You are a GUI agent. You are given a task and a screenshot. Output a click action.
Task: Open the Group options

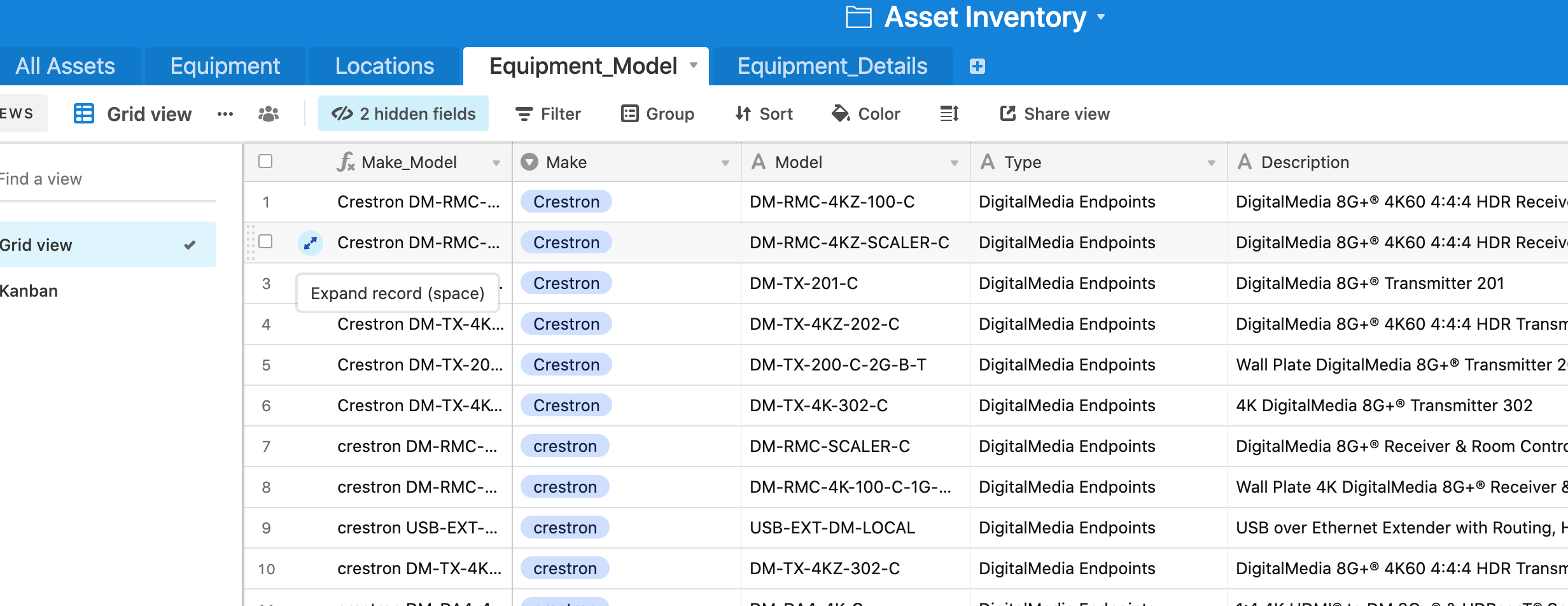[657, 114]
